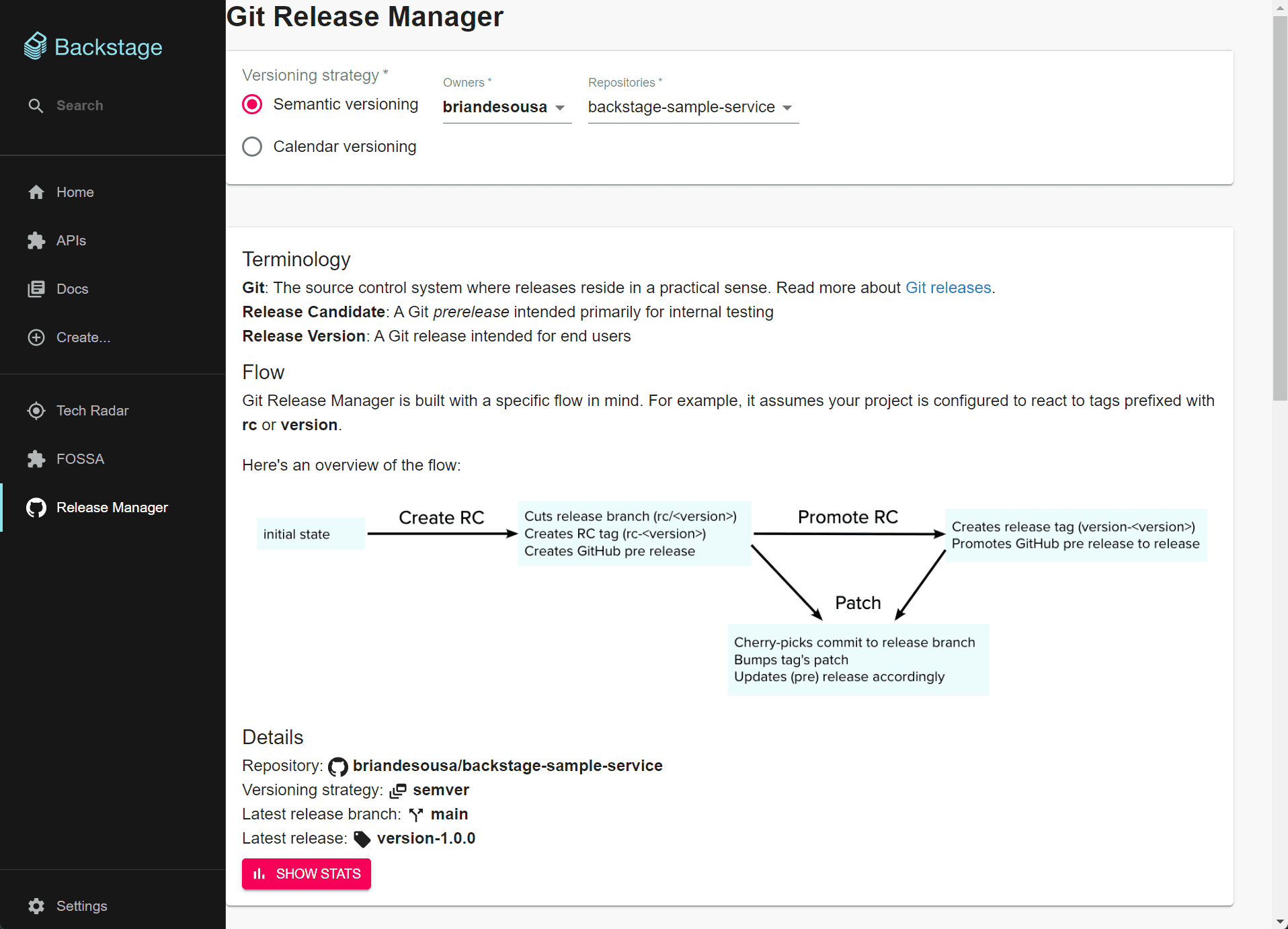Open the Repositories dropdown showing backstage-sample-service
The width and height of the screenshot is (1288, 929).
click(x=693, y=108)
